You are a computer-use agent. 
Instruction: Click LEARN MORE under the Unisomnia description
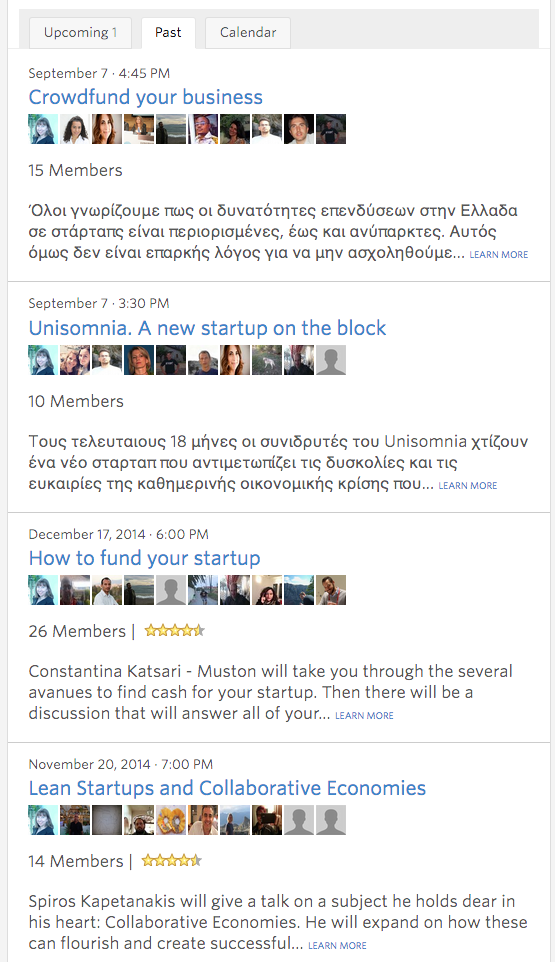467,485
